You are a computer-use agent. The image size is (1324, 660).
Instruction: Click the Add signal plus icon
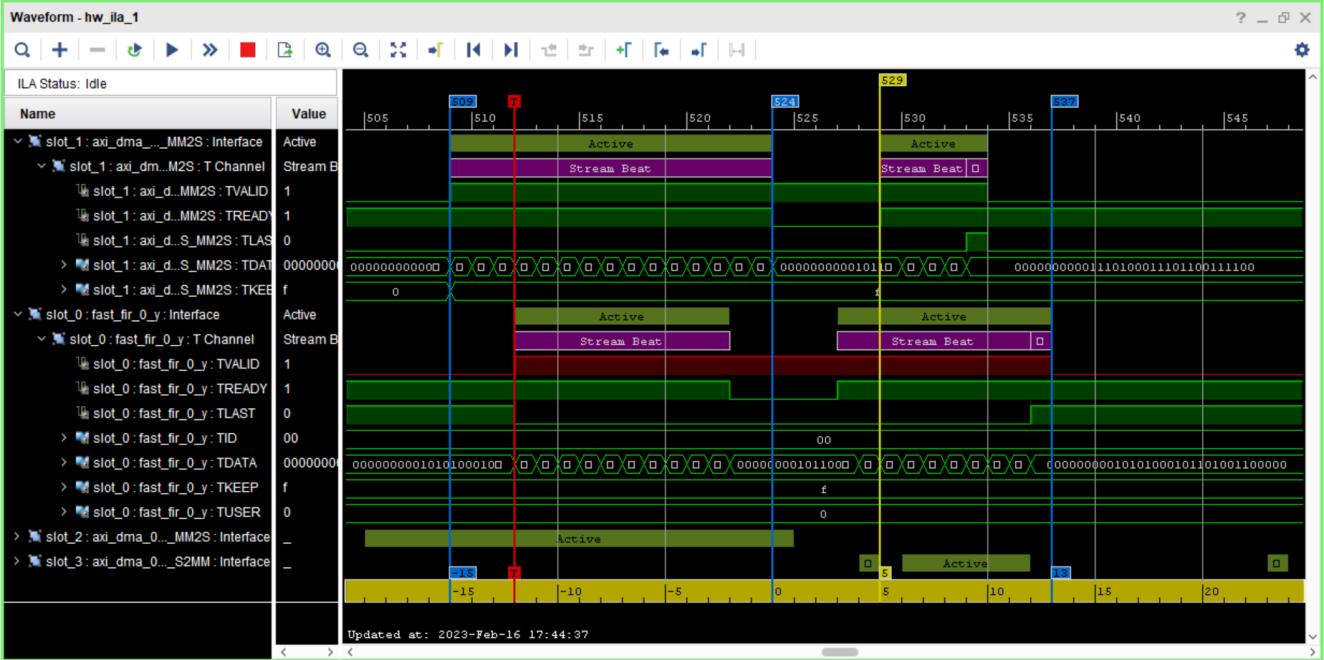point(60,49)
